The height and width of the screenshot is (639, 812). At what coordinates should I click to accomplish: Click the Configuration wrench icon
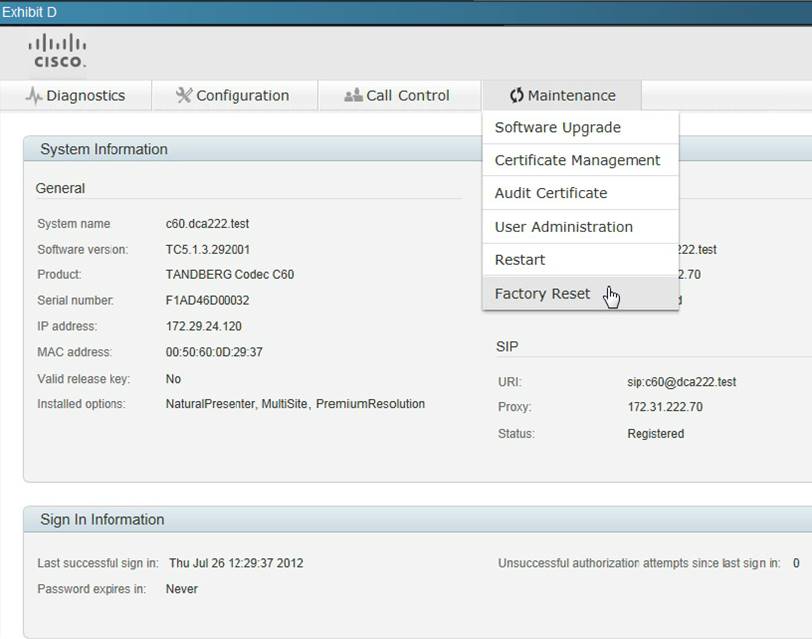click(183, 96)
